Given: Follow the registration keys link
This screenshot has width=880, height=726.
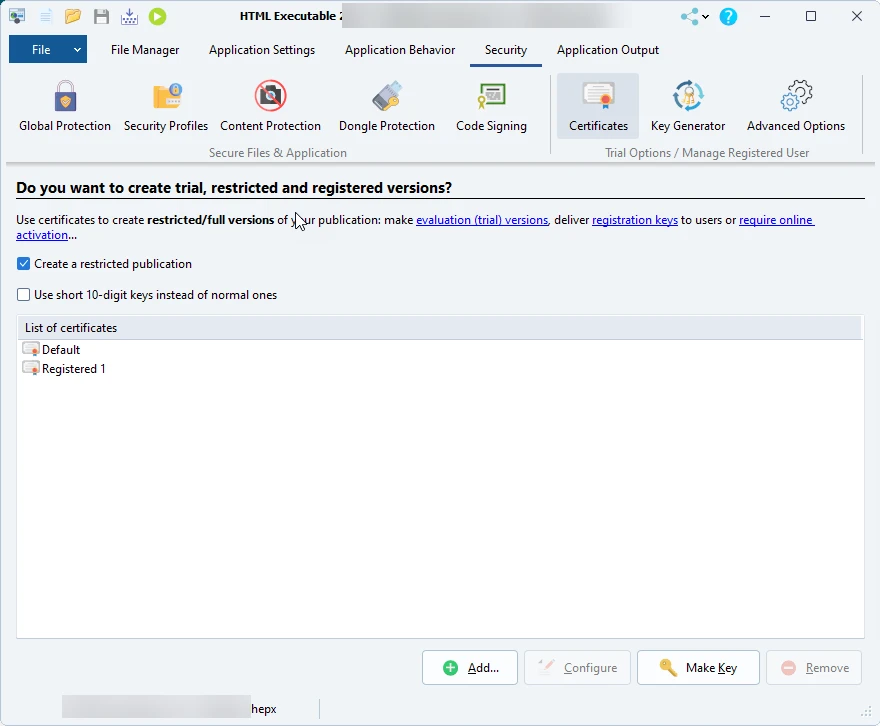Looking at the screenshot, I should pos(634,220).
